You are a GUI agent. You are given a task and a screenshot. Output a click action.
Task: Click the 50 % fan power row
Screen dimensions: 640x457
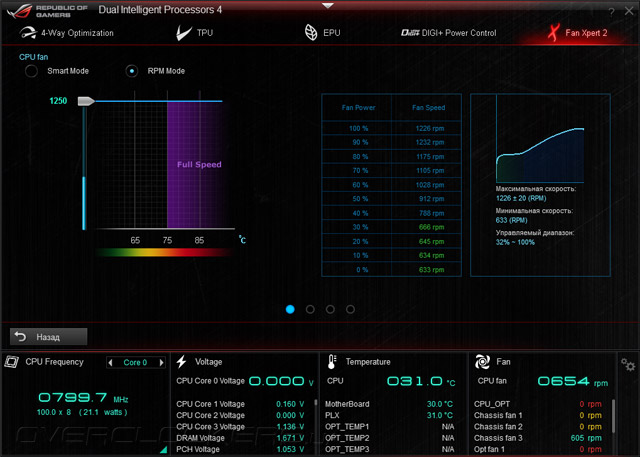391,199
